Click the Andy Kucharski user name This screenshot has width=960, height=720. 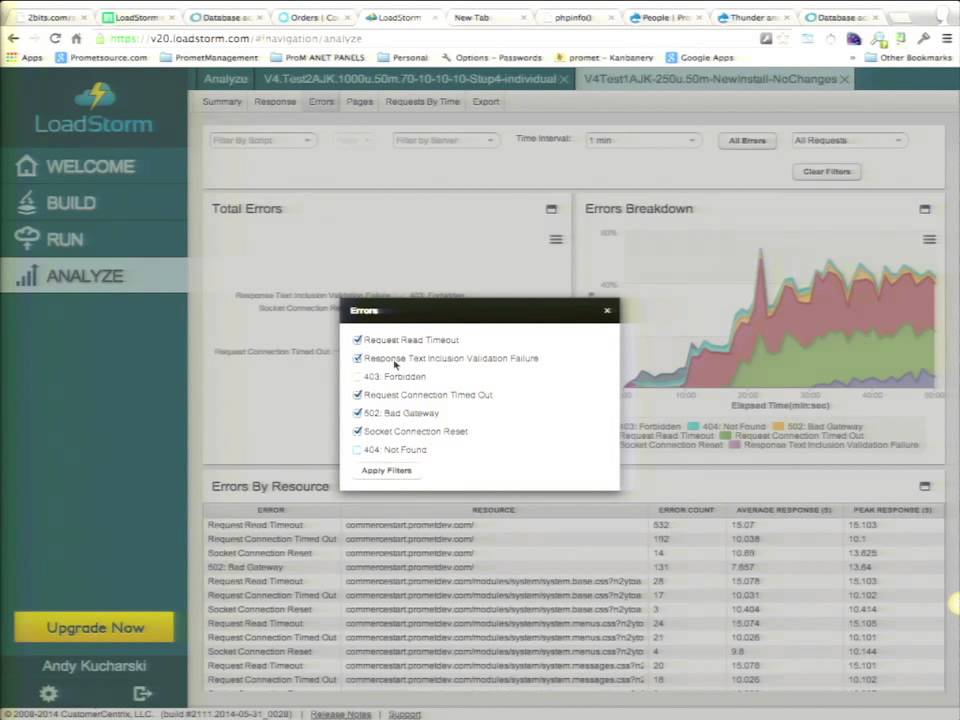tap(94, 666)
